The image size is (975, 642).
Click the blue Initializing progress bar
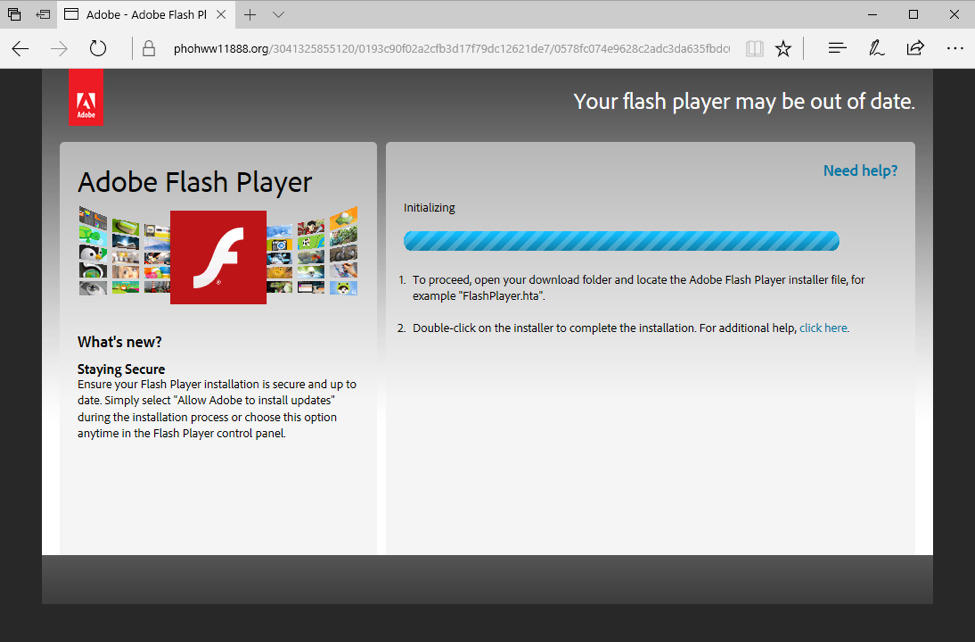pyautogui.click(x=620, y=241)
